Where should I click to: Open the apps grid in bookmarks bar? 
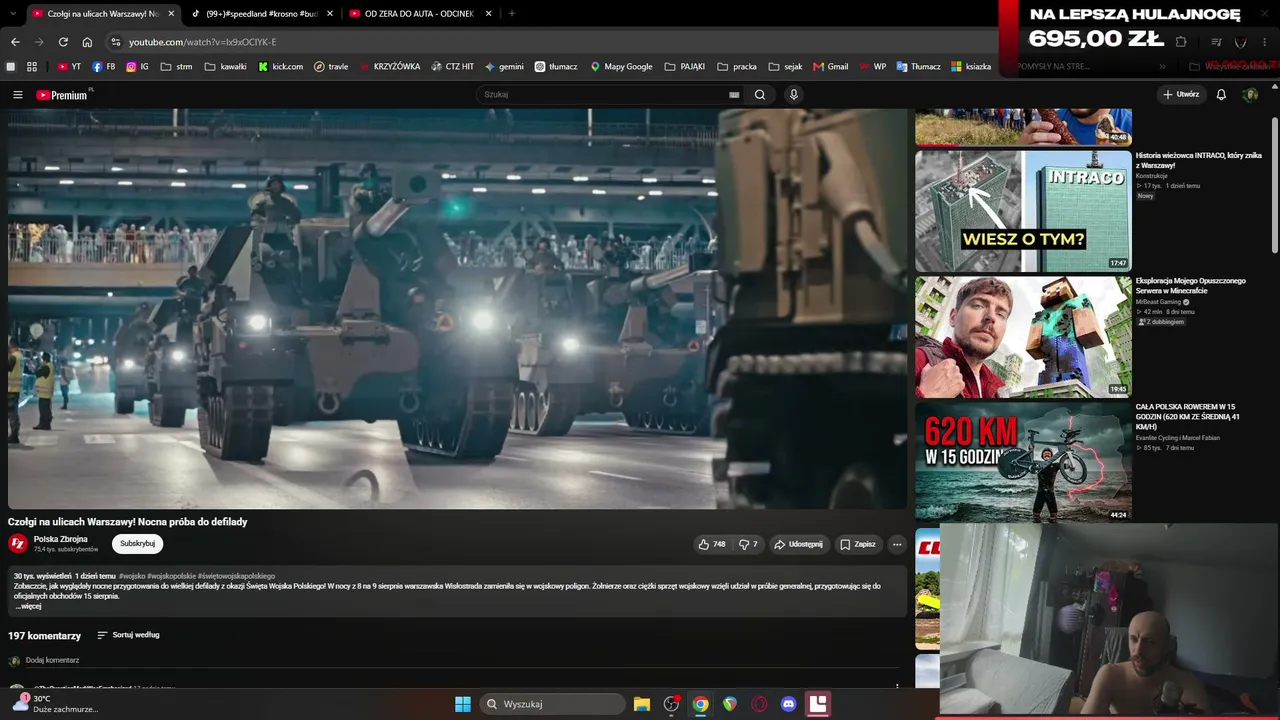point(32,67)
